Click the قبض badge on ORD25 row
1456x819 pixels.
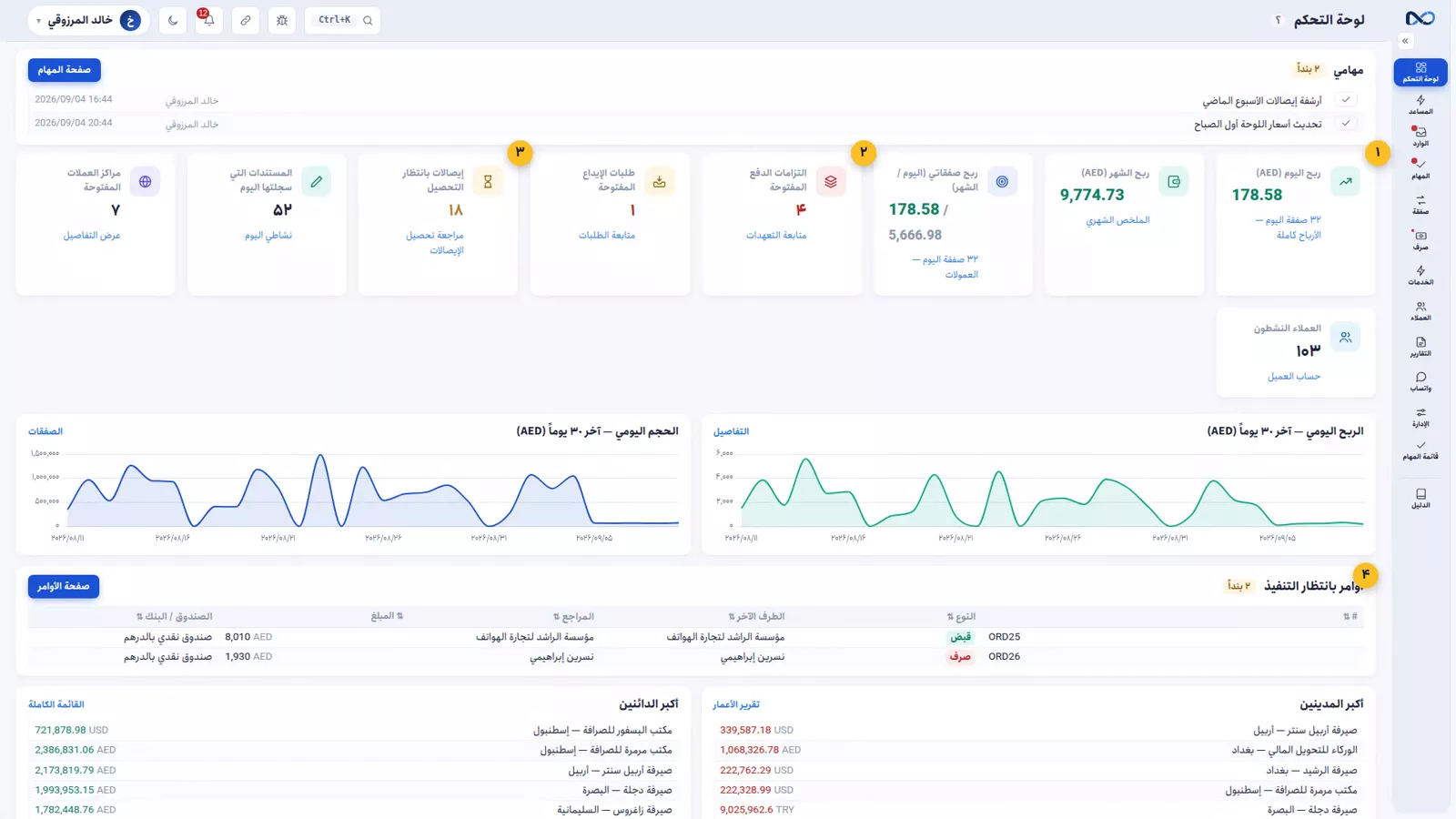coord(961,637)
